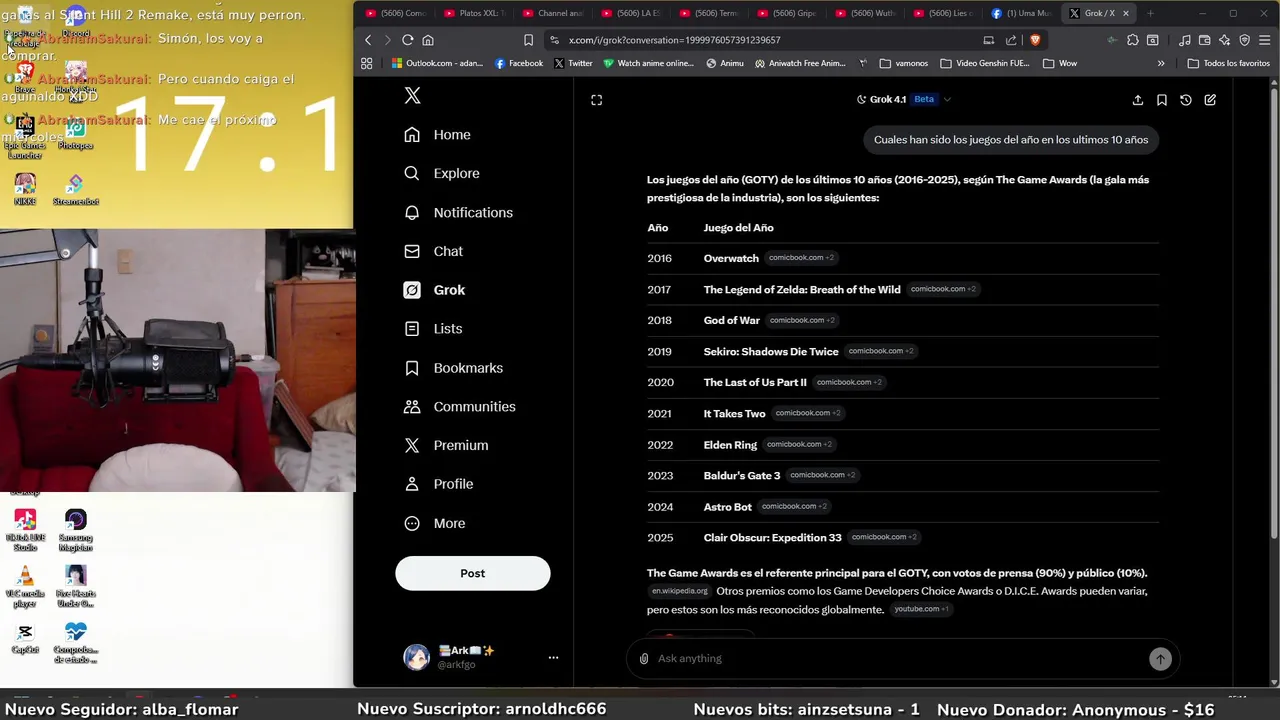Open a new browser tab
This screenshot has height=720, width=1280.
1150,13
